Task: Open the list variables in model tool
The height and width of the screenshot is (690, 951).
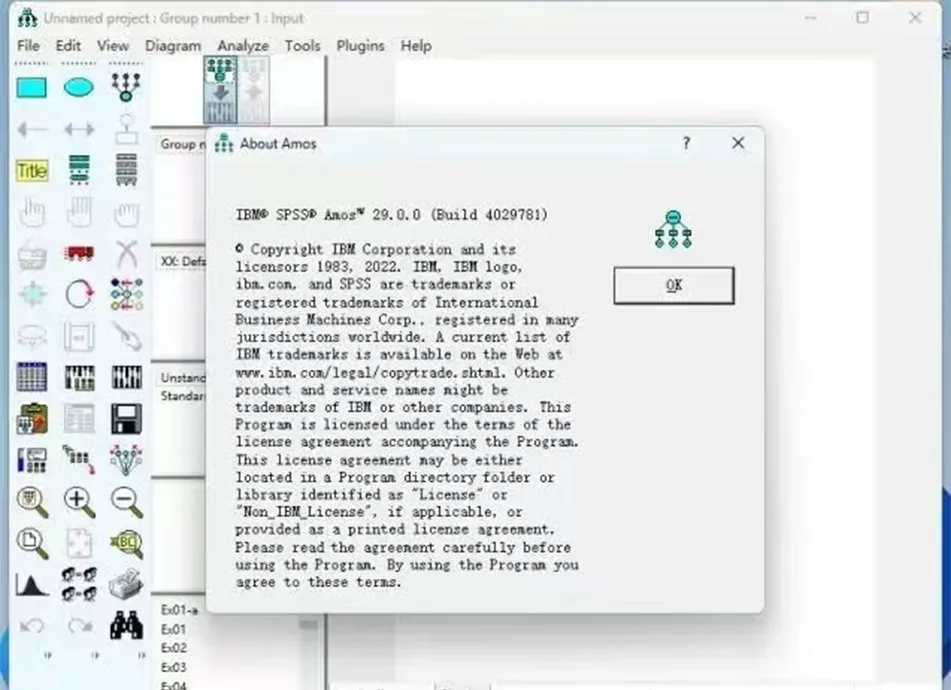Action: coord(79,170)
